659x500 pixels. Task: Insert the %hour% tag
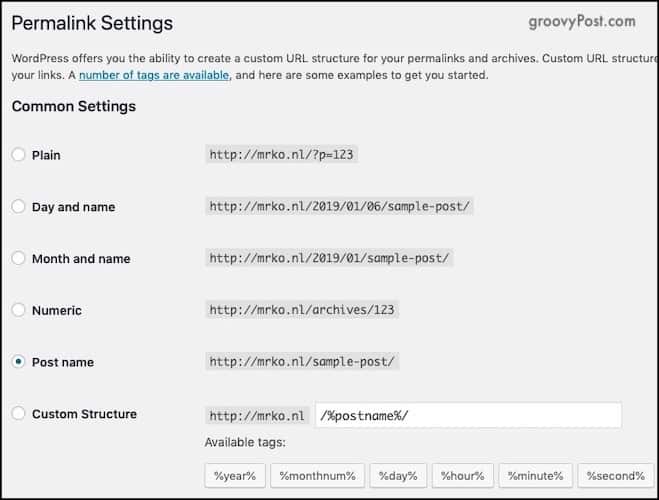coord(462,476)
